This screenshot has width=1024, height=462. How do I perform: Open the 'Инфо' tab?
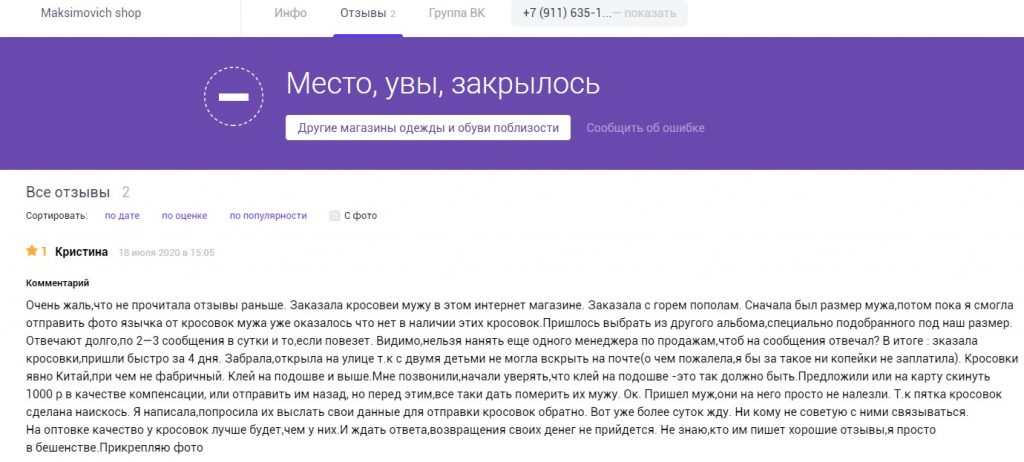pyautogui.click(x=291, y=13)
